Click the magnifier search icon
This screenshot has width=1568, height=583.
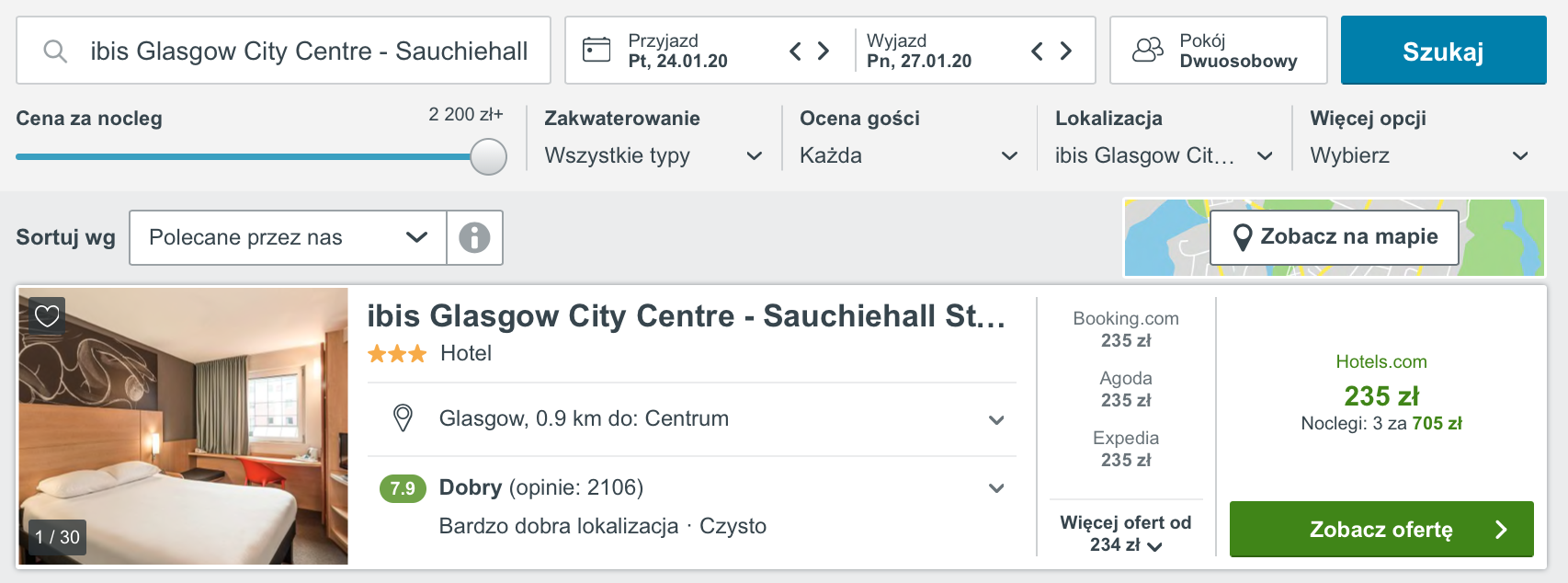[55, 51]
